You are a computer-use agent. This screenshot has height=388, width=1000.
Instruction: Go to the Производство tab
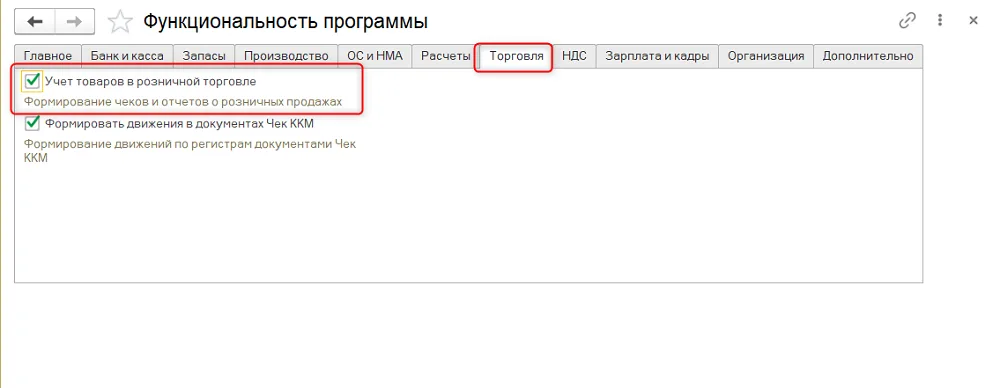286,56
